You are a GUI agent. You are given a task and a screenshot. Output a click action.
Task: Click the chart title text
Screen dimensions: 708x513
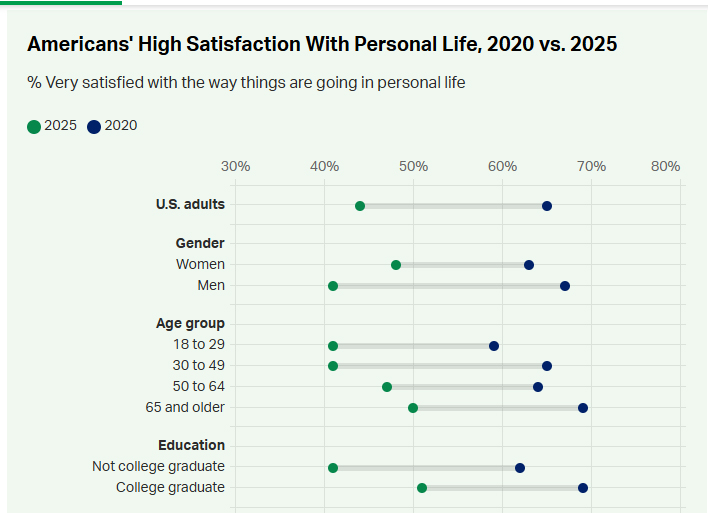pyautogui.click(x=322, y=45)
